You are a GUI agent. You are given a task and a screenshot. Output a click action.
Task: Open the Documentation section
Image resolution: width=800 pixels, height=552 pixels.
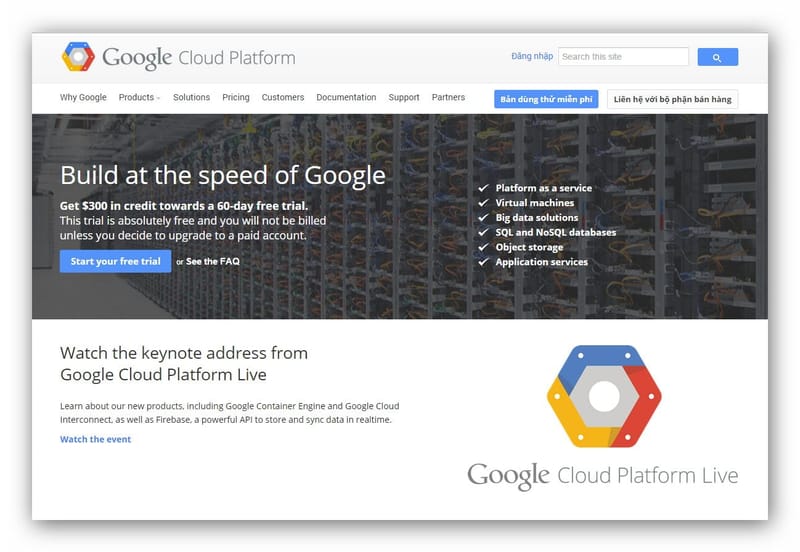(x=346, y=97)
